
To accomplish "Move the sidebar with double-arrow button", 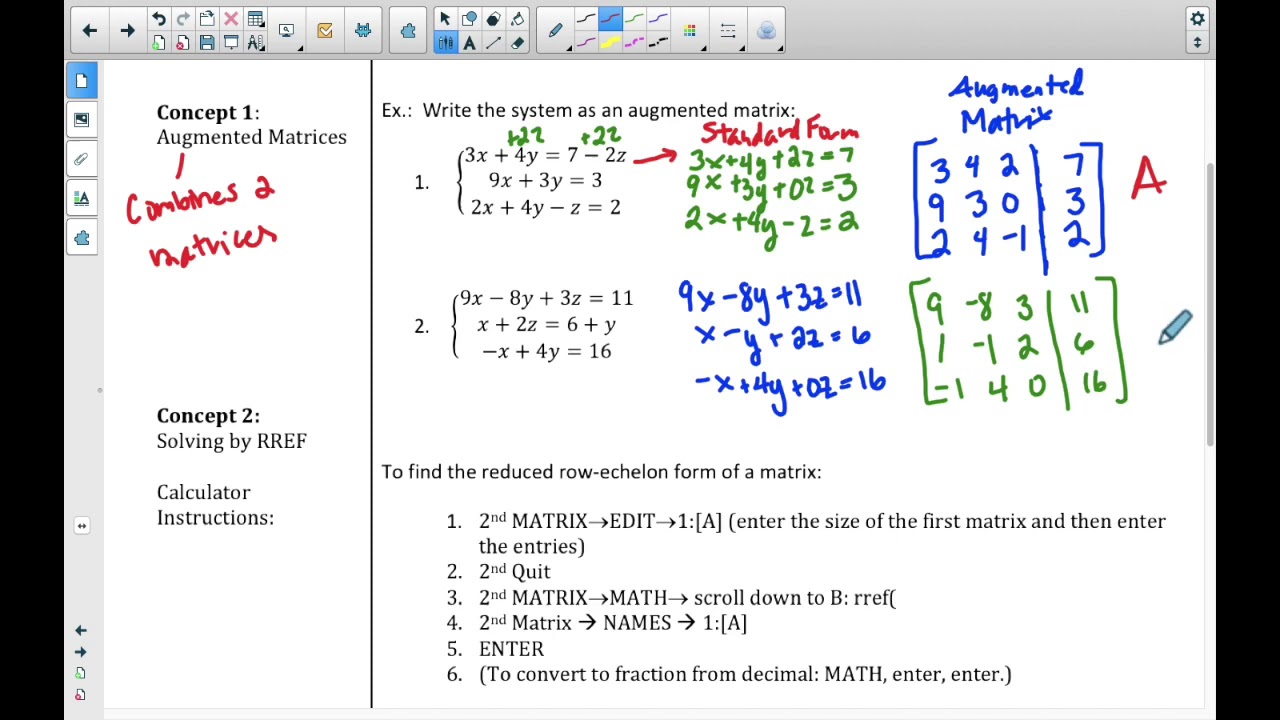I will tap(82, 525).
